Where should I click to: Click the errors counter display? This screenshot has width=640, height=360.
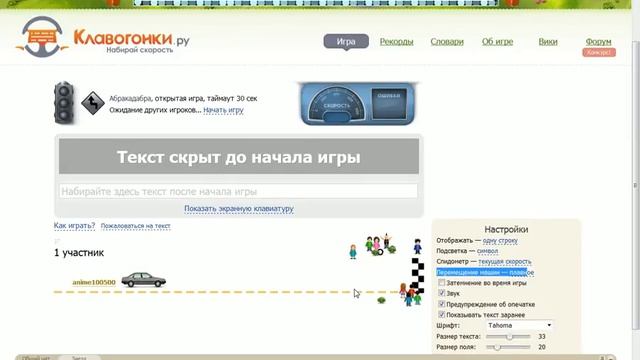[x=389, y=104]
